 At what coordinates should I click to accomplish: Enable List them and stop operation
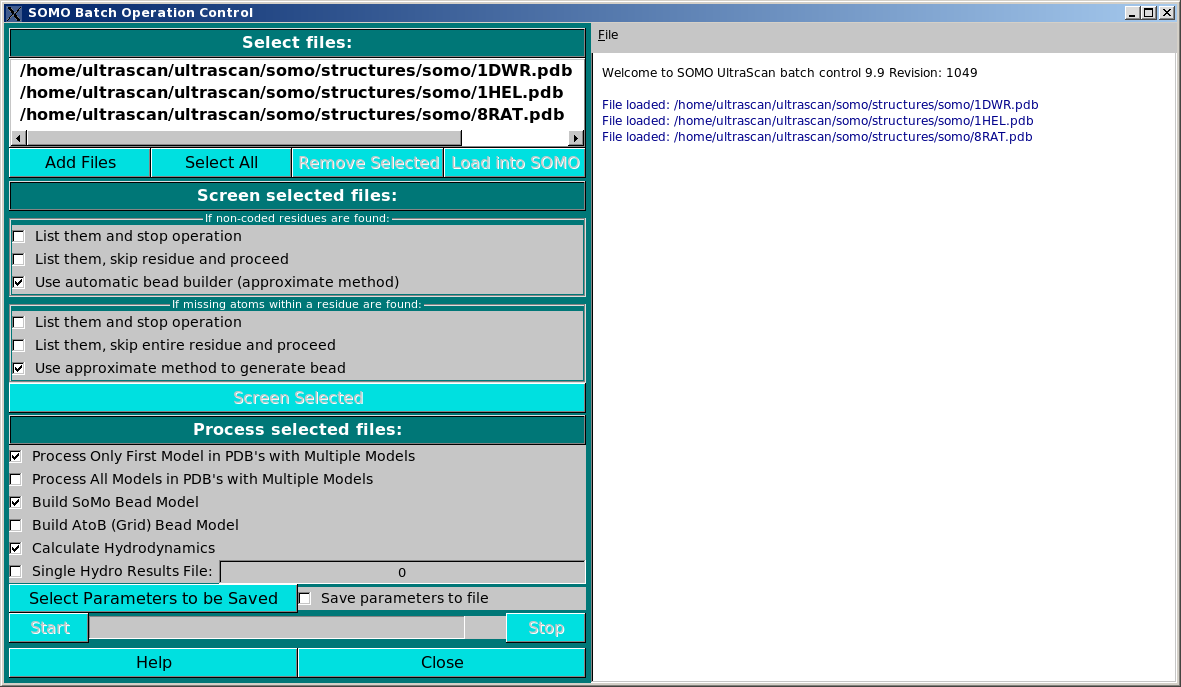17,236
